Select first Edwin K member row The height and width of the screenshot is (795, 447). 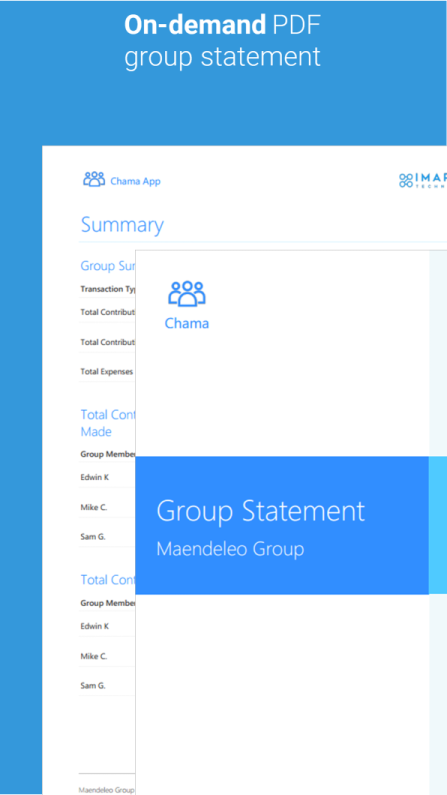click(107, 477)
